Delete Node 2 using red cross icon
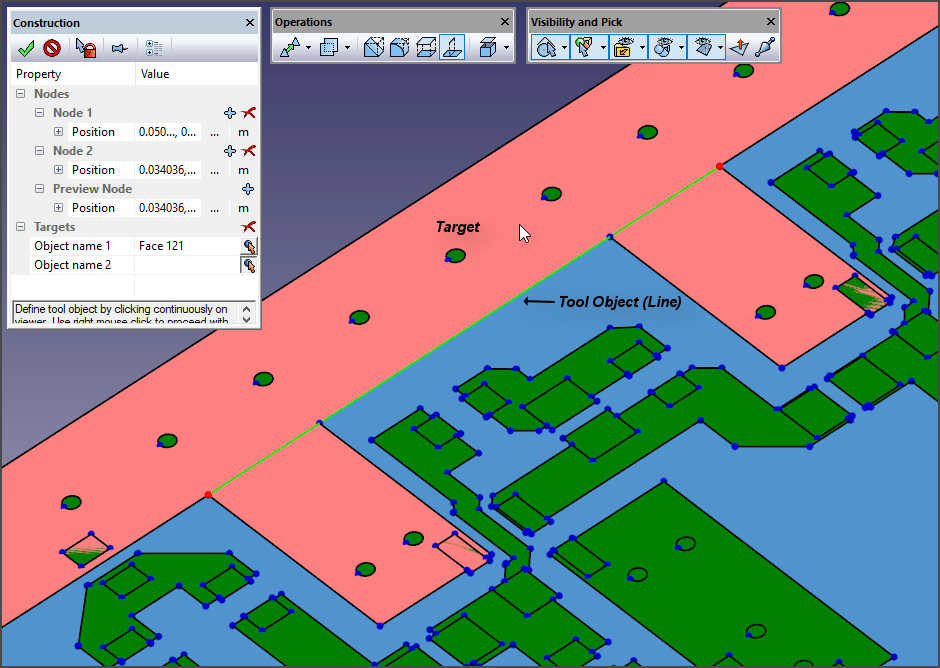This screenshot has width=940, height=668. coord(249,151)
